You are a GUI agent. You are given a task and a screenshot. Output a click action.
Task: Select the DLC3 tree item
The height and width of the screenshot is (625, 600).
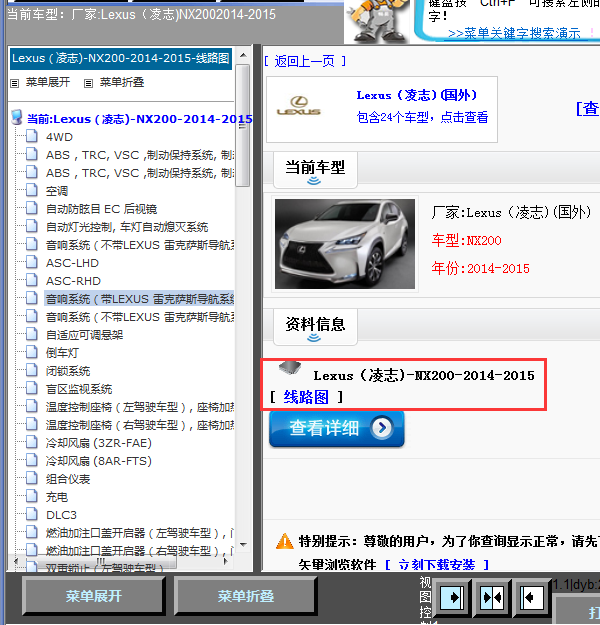pyautogui.click(x=61, y=515)
